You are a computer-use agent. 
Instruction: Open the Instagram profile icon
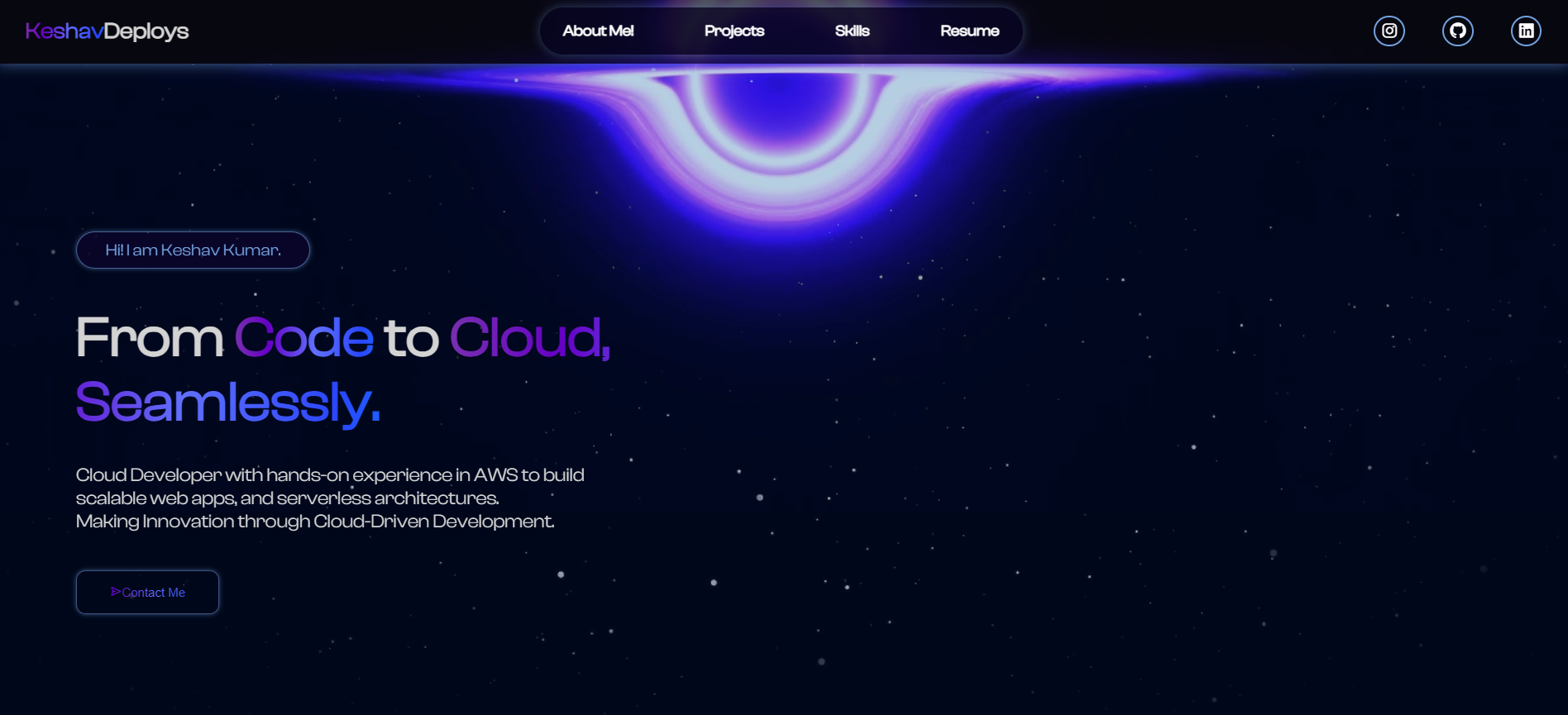click(1389, 31)
